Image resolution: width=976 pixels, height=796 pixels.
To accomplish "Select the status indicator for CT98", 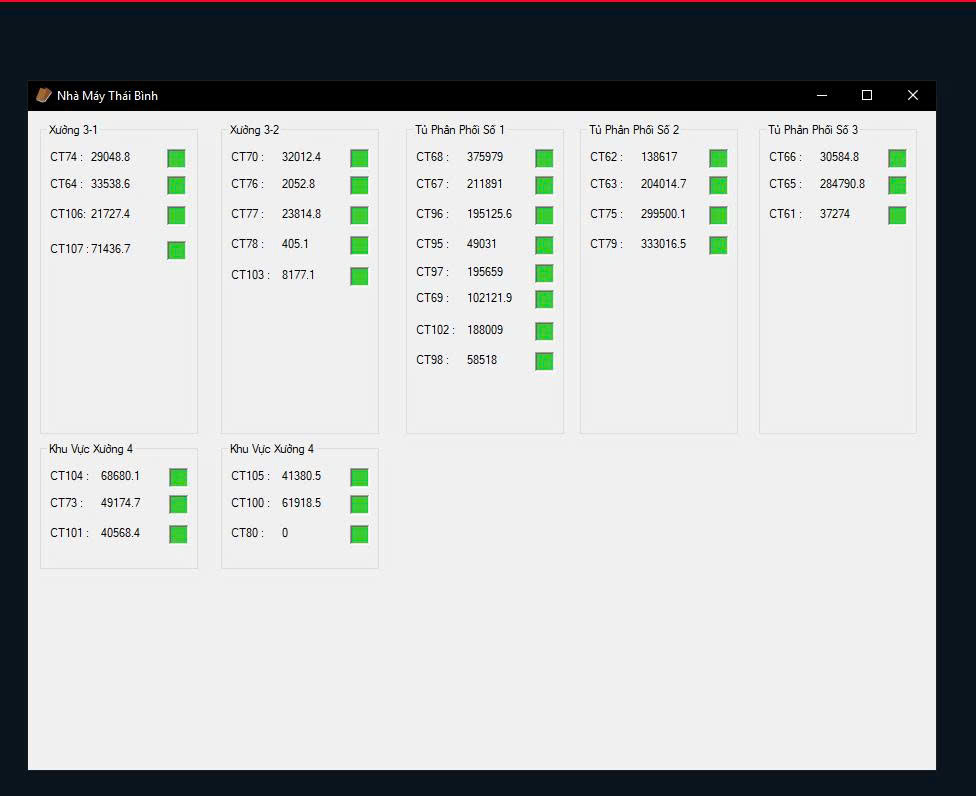I will pos(544,361).
